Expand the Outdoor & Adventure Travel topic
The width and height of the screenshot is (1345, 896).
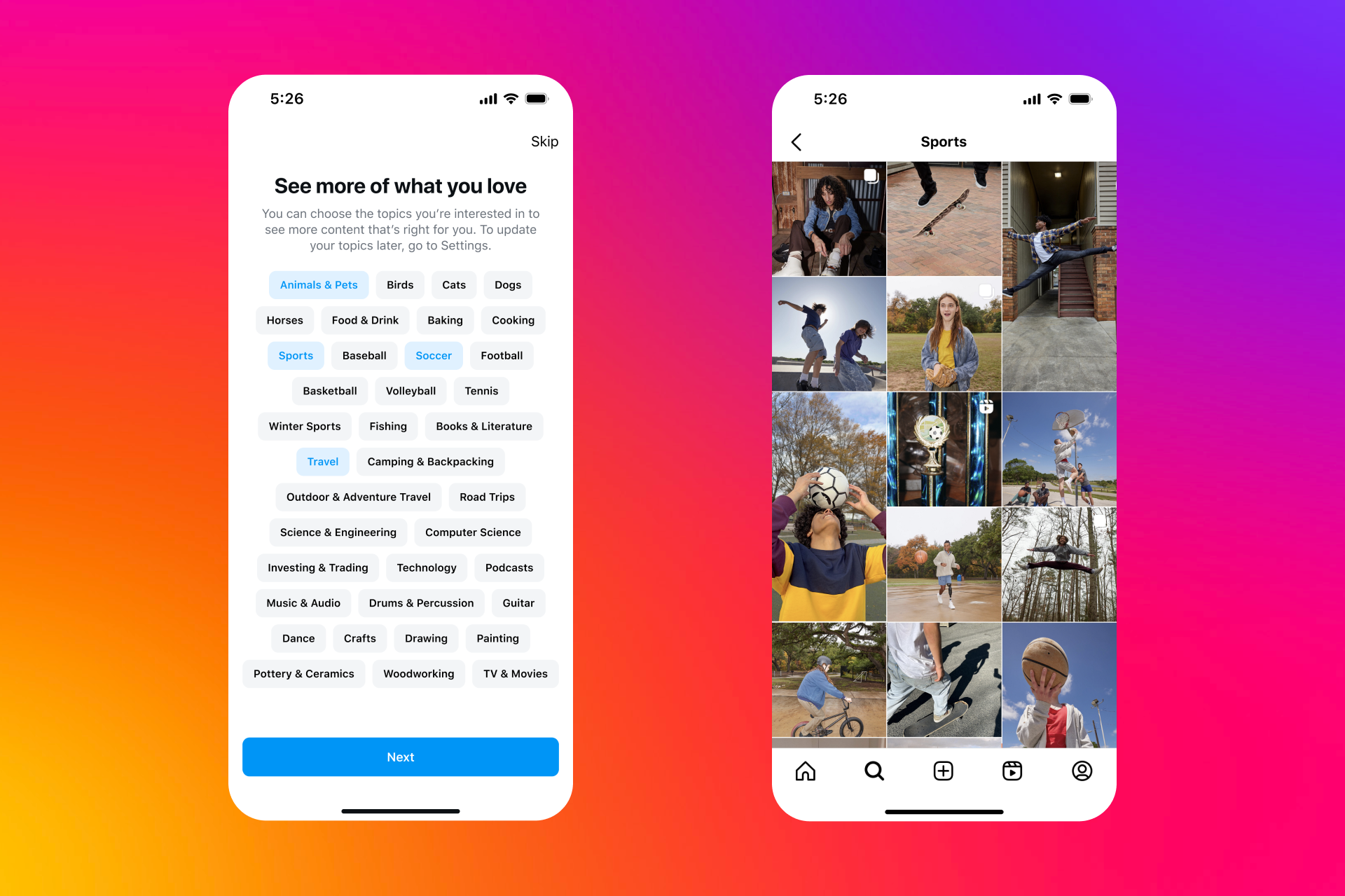pos(357,497)
